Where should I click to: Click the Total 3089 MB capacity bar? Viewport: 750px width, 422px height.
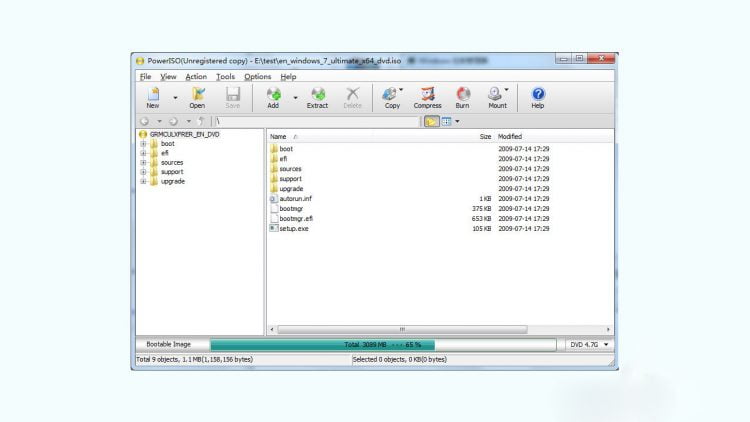click(383, 344)
